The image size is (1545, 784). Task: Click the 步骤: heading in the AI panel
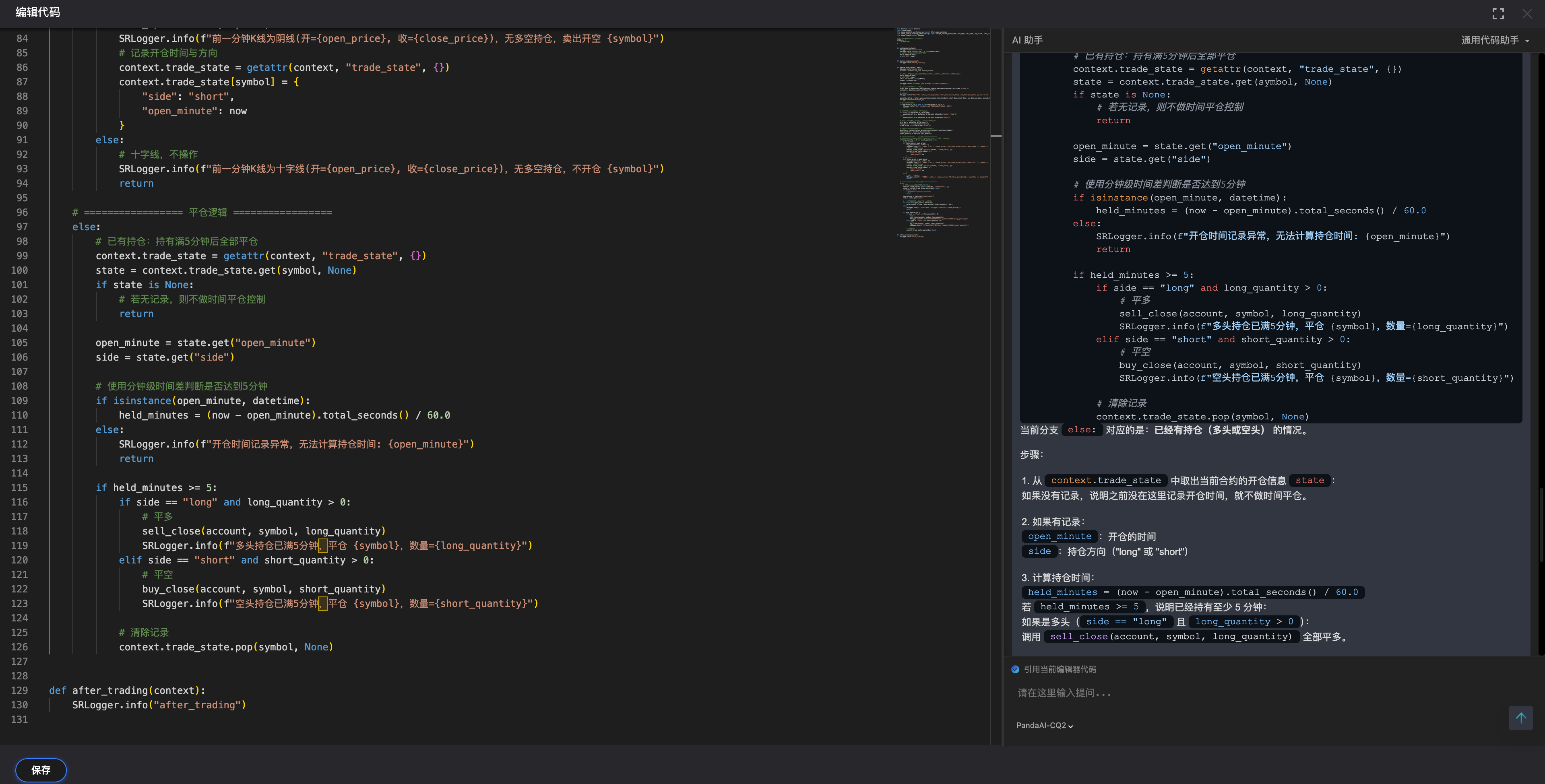coord(1032,455)
